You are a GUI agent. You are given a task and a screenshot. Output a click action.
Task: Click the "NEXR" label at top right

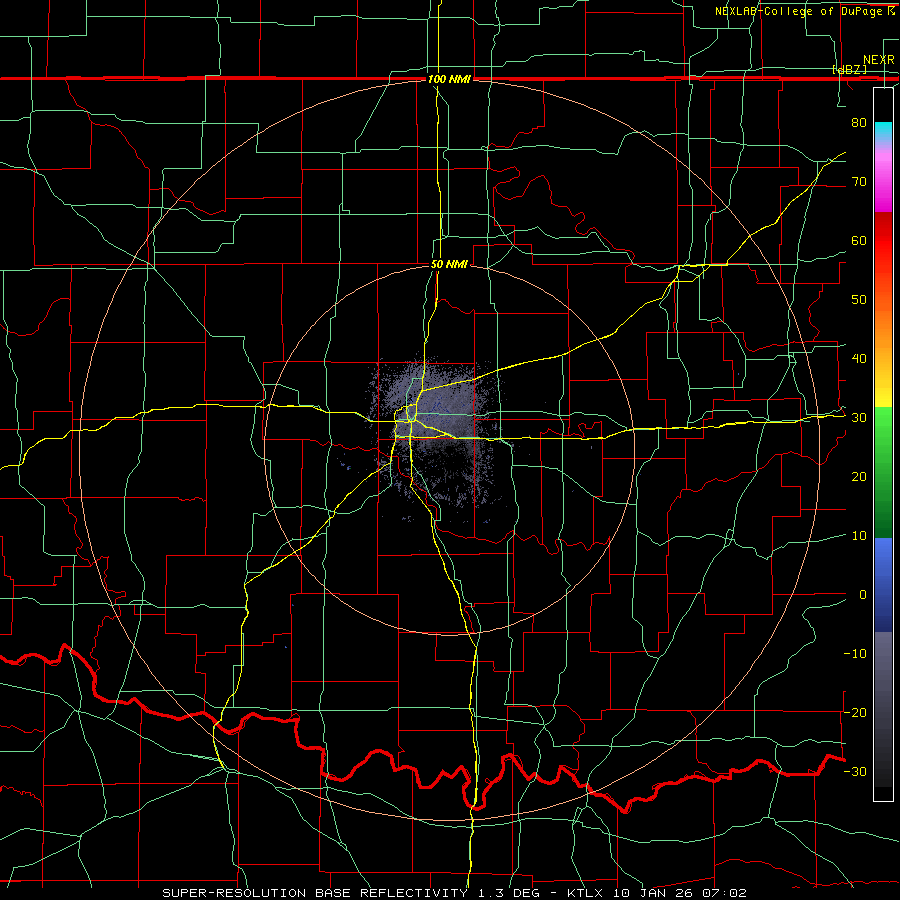point(879,60)
